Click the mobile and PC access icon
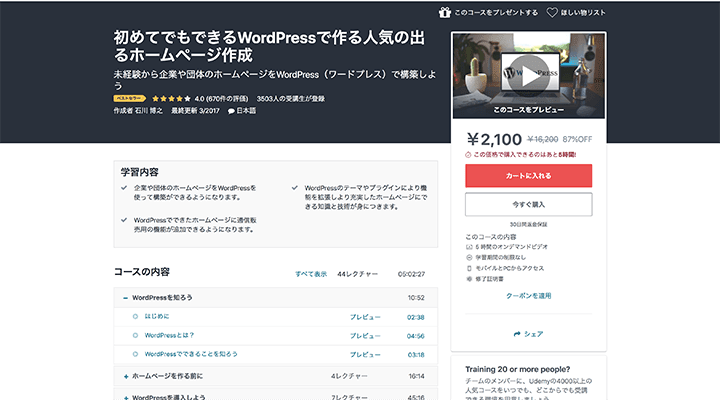Image resolution: width=720 pixels, height=400 pixels. 469,268
